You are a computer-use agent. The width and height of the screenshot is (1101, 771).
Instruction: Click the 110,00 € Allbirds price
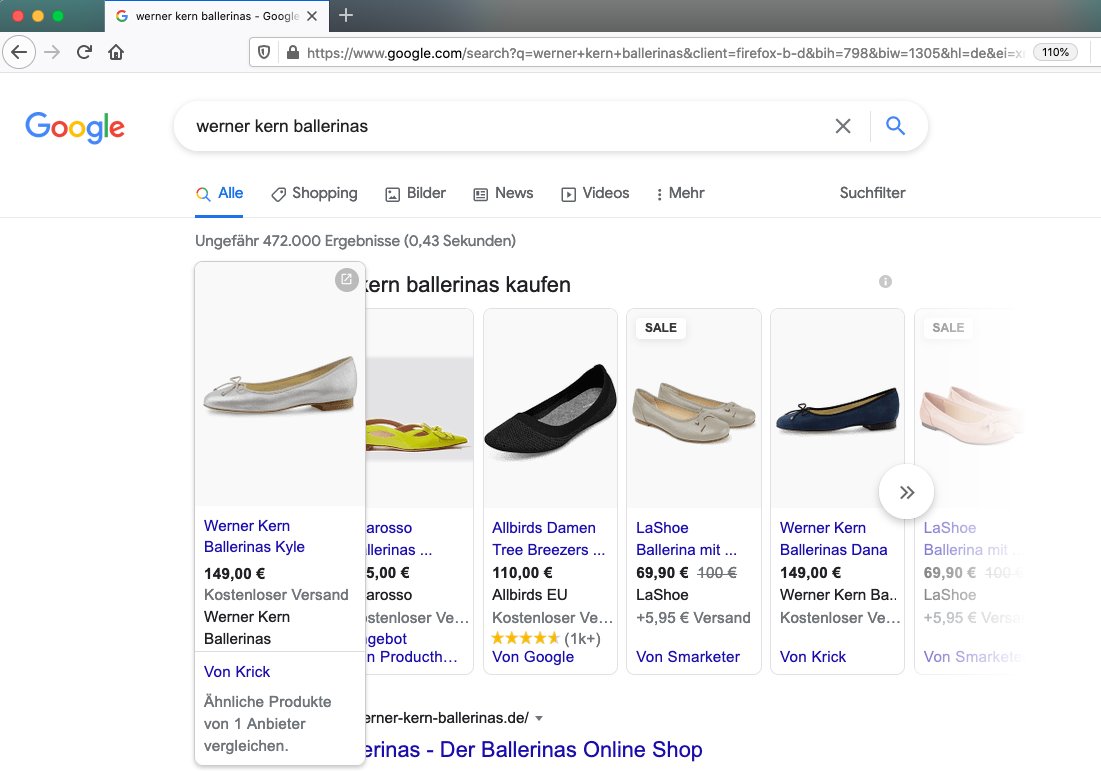click(x=522, y=573)
